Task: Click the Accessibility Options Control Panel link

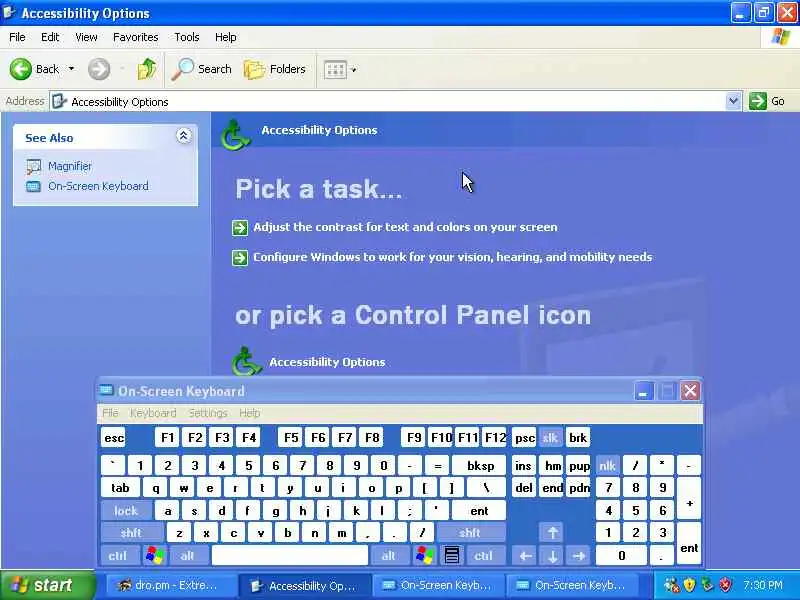Action: click(327, 362)
